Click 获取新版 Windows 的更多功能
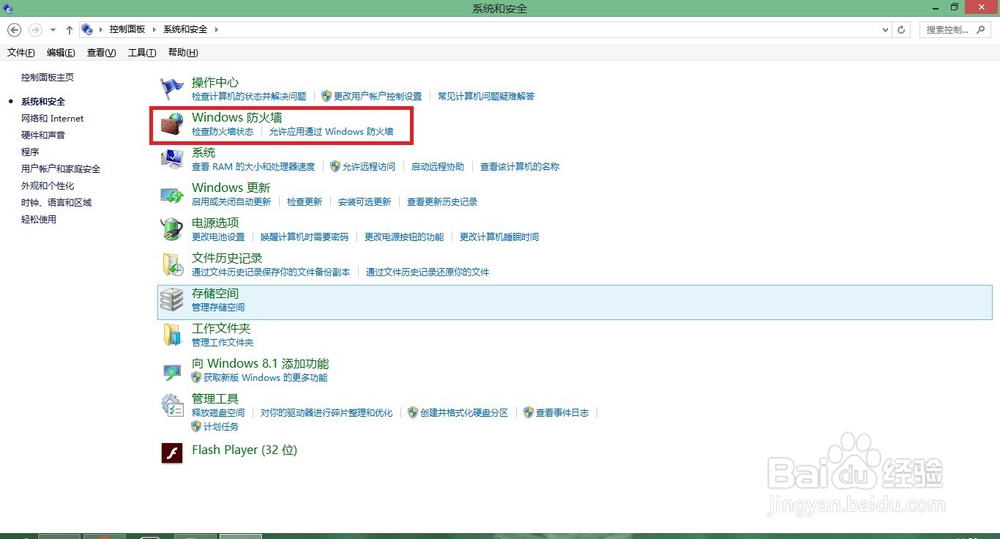1000x539 pixels. [265, 378]
